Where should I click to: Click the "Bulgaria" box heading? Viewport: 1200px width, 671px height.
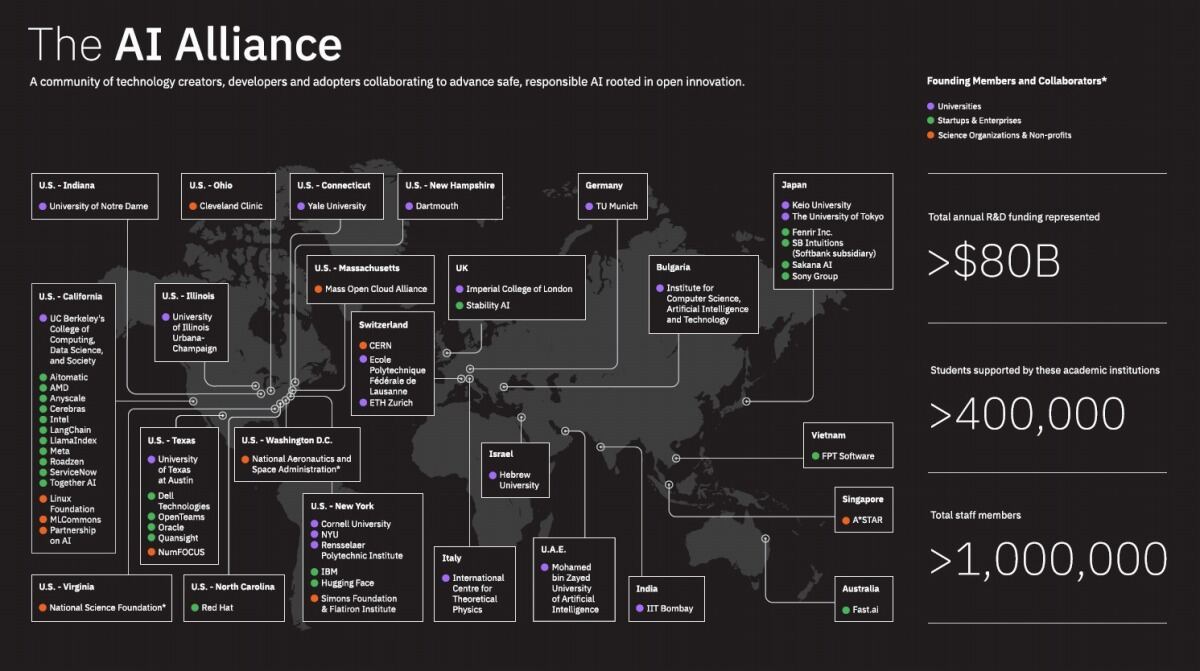coord(673,267)
